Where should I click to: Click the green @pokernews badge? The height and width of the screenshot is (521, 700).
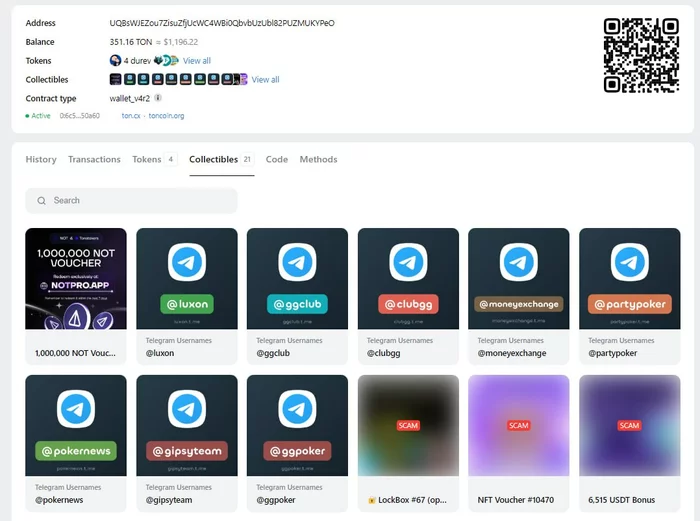click(x=76, y=451)
